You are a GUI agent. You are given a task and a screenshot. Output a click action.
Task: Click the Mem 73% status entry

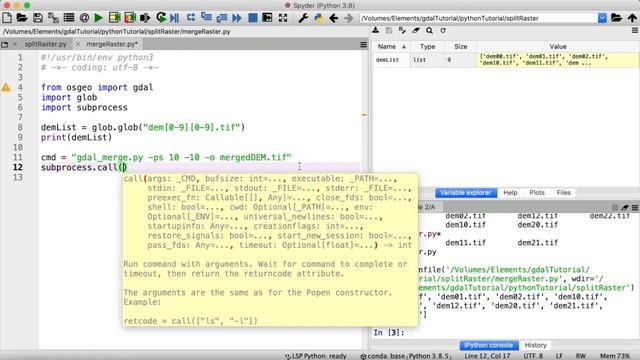click(615, 356)
